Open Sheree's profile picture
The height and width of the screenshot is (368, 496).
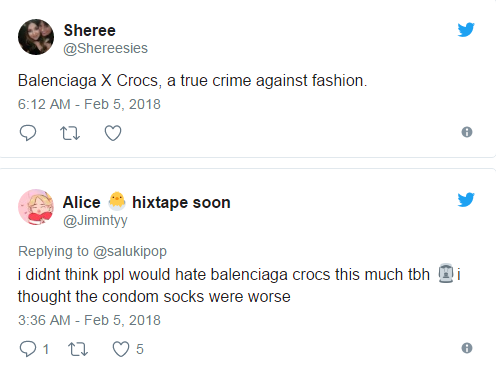click(x=36, y=37)
